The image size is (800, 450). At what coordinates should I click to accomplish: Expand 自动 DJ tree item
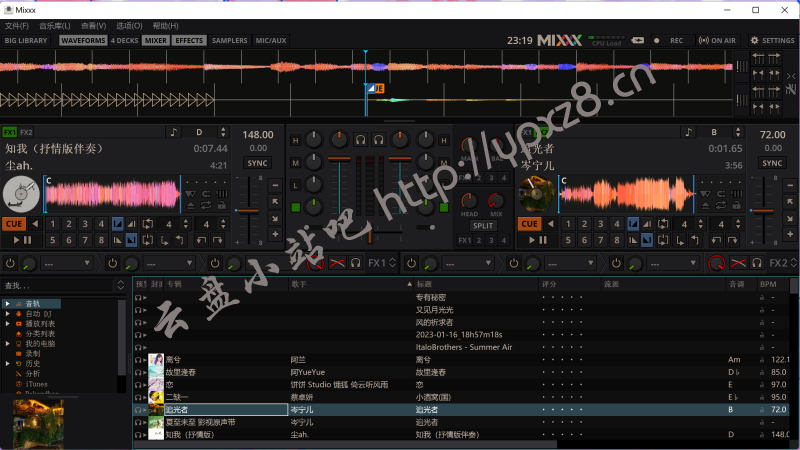click(x=7, y=314)
